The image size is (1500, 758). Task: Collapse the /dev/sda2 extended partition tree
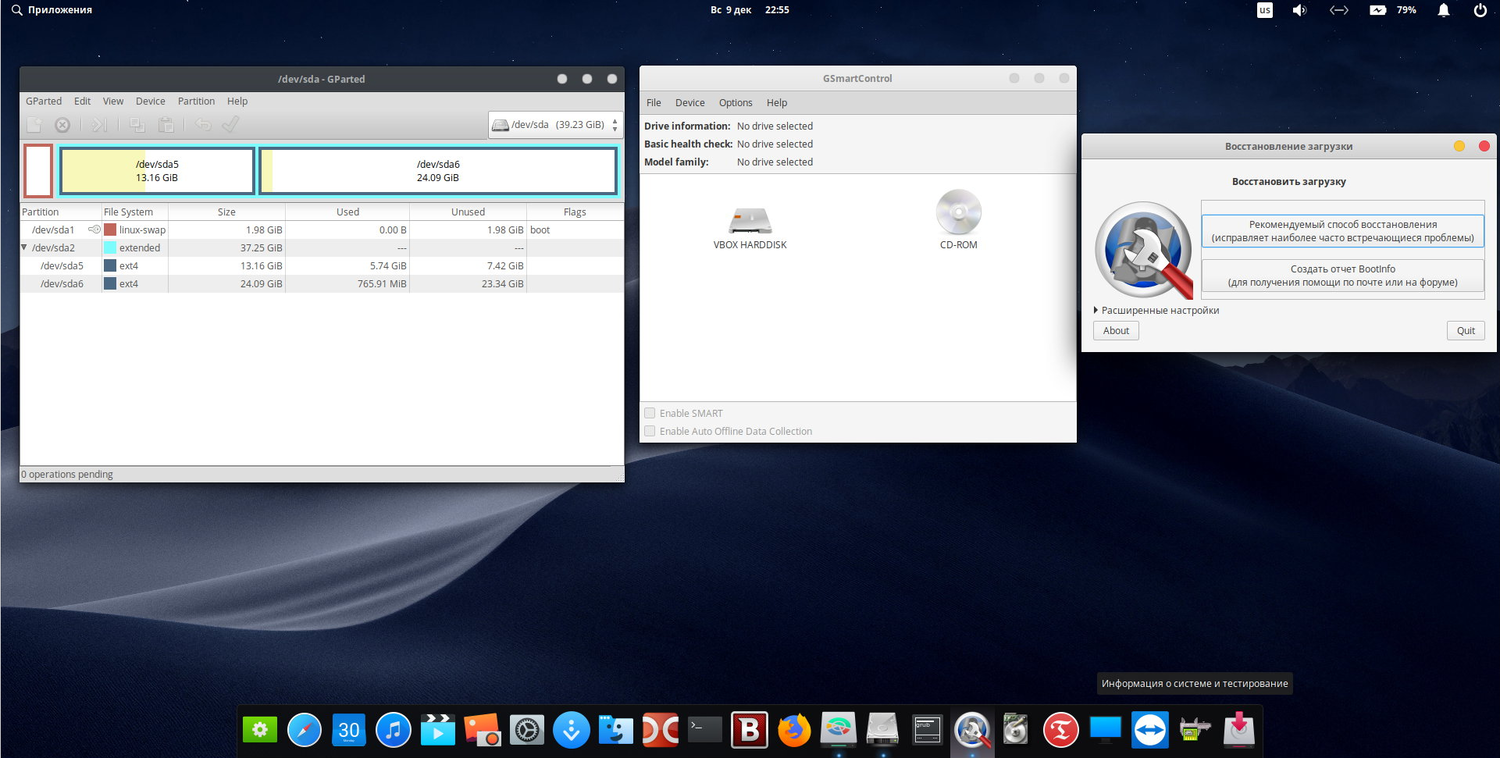pos(25,248)
